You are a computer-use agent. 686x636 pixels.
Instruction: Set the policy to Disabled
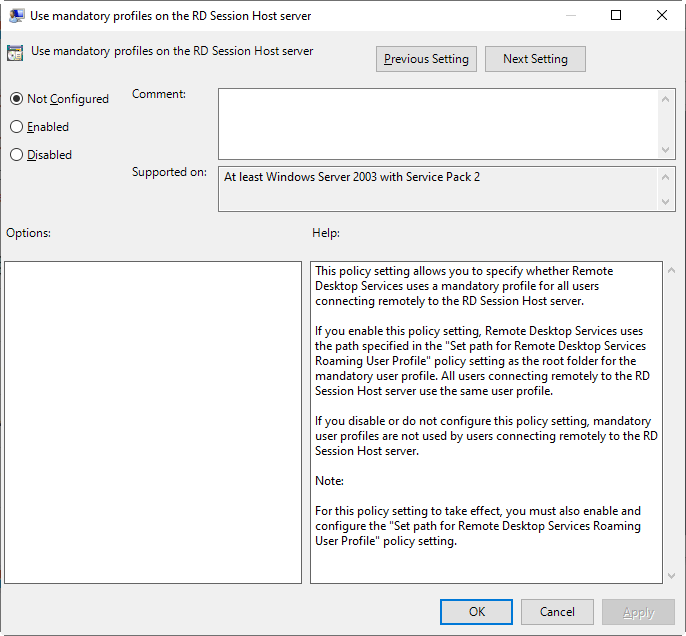[16, 155]
